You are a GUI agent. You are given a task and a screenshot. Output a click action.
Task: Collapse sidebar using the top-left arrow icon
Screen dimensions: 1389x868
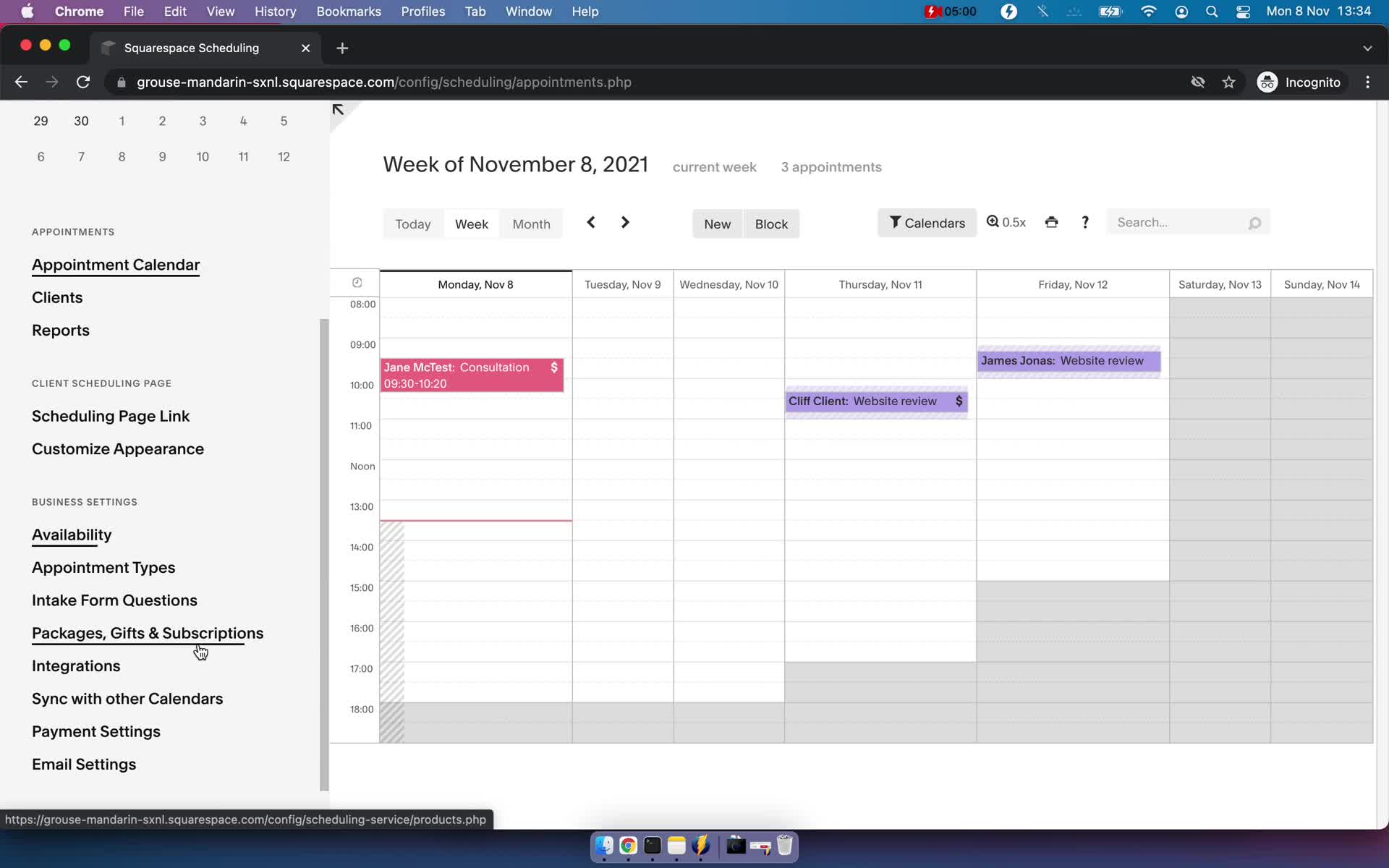click(x=338, y=110)
